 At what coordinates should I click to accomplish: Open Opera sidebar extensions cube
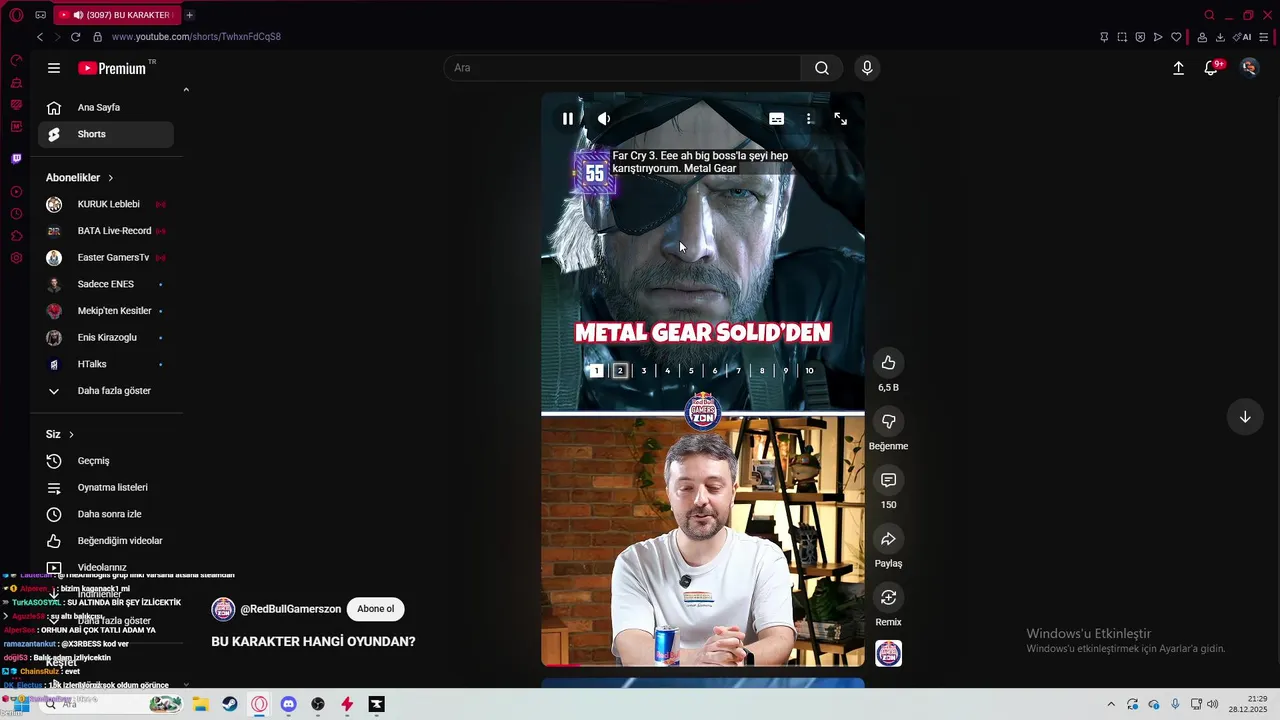coord(16,236)
